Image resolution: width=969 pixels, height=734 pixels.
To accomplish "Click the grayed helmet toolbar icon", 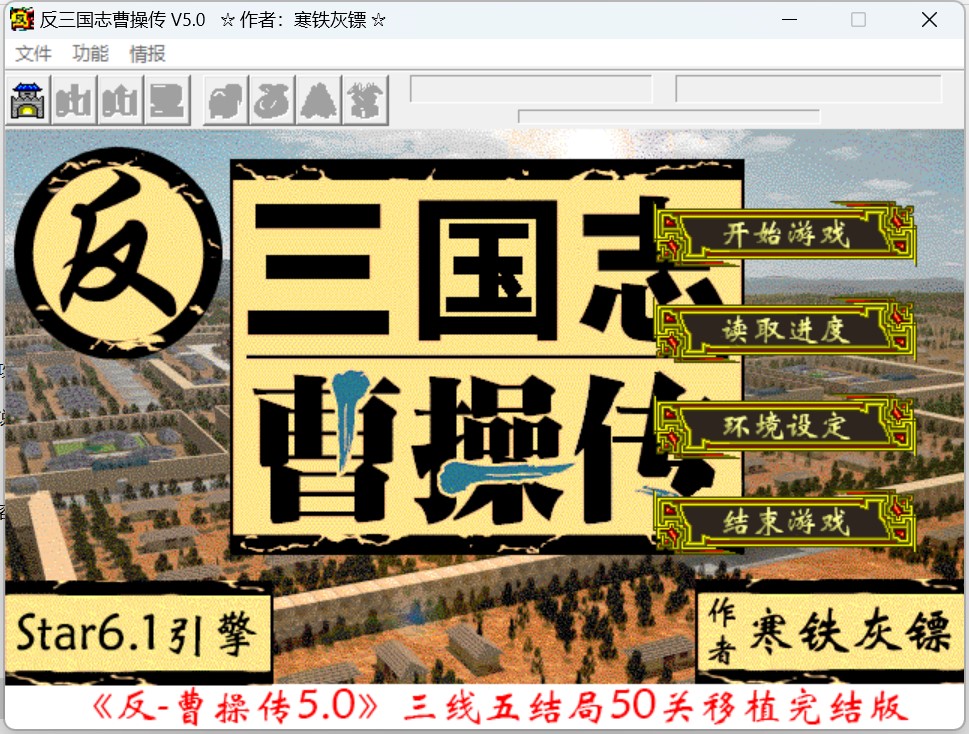I will (x=226, y=100).
